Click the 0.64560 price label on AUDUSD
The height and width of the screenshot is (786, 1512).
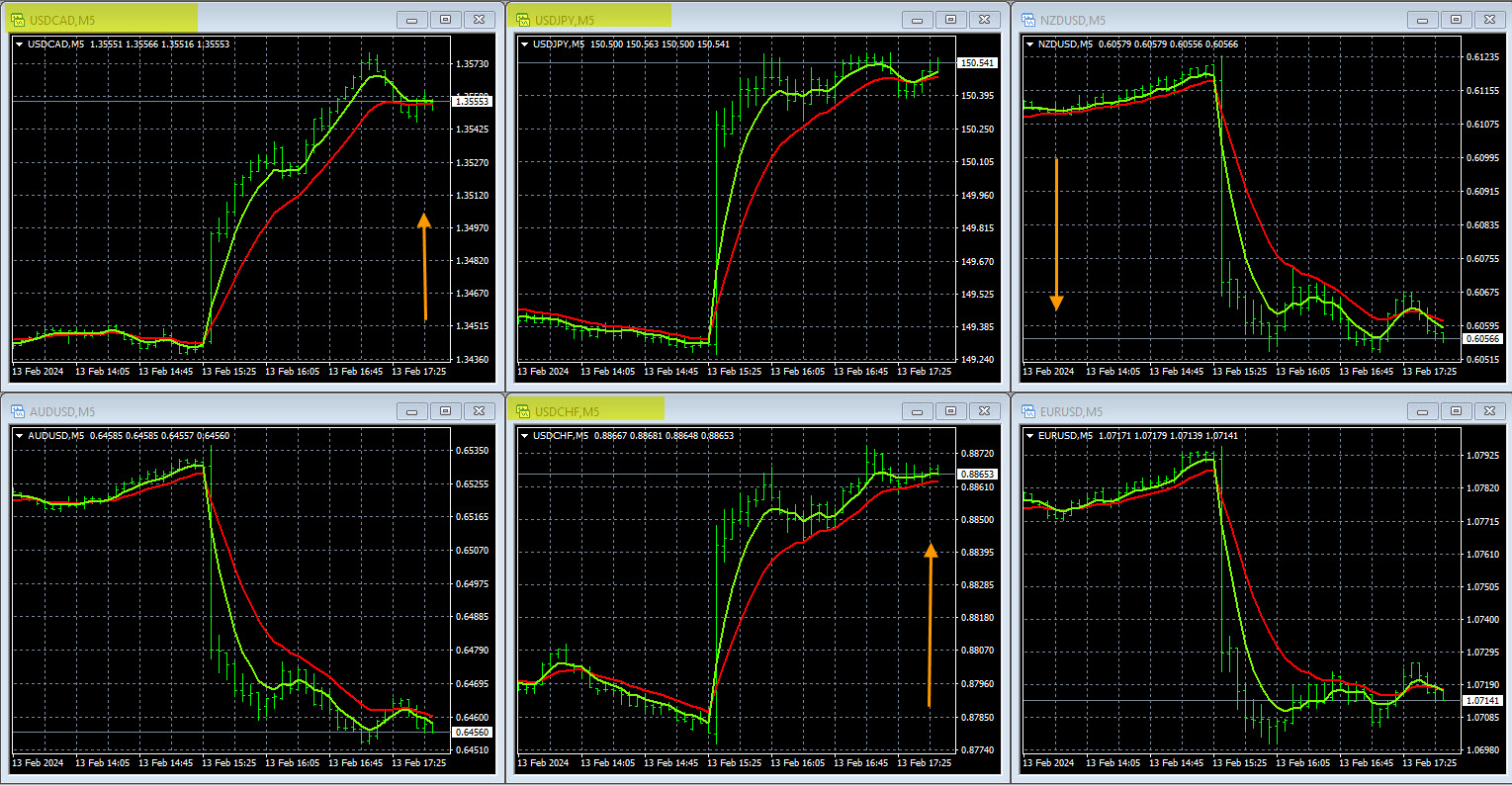pos(471,733)
